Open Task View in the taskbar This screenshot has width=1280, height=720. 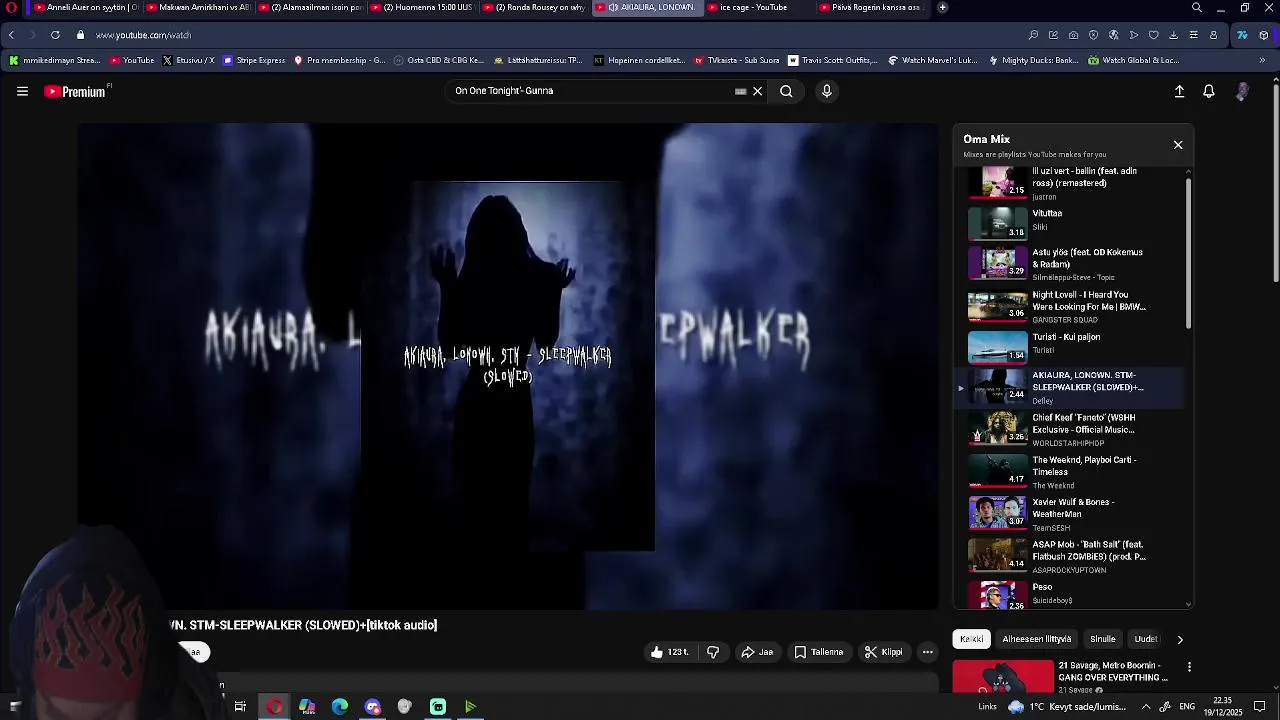(240, 707)
